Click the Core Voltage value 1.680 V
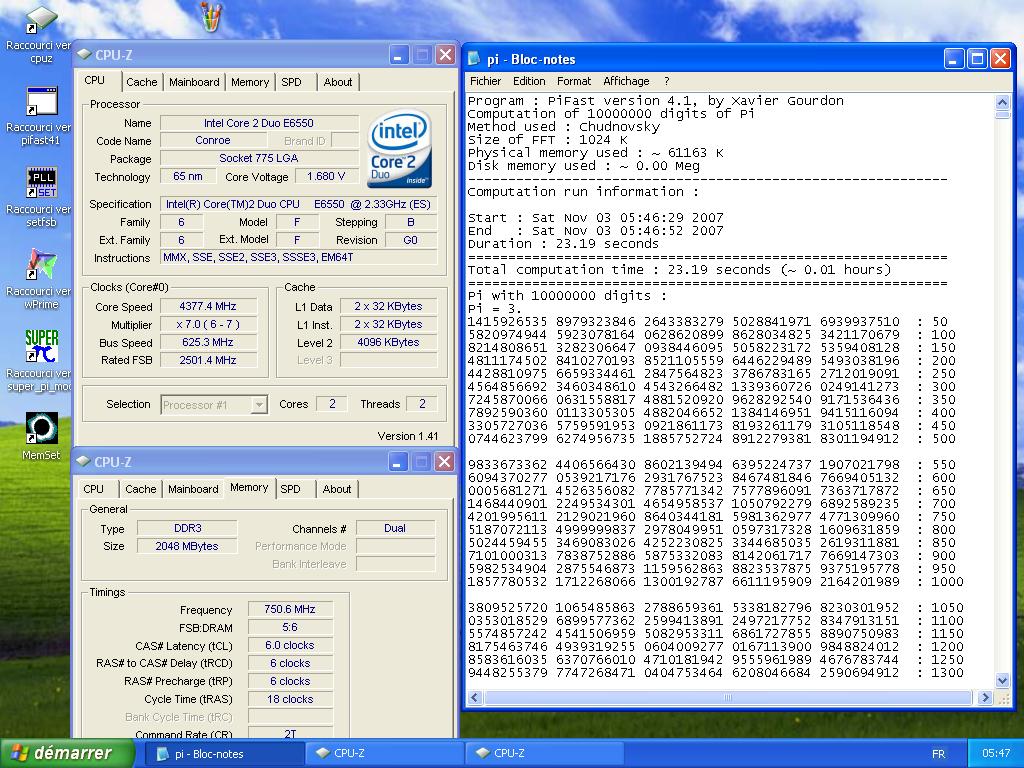Image resolution: width=1024 pixels, height=768 pixels. (325, 176)
